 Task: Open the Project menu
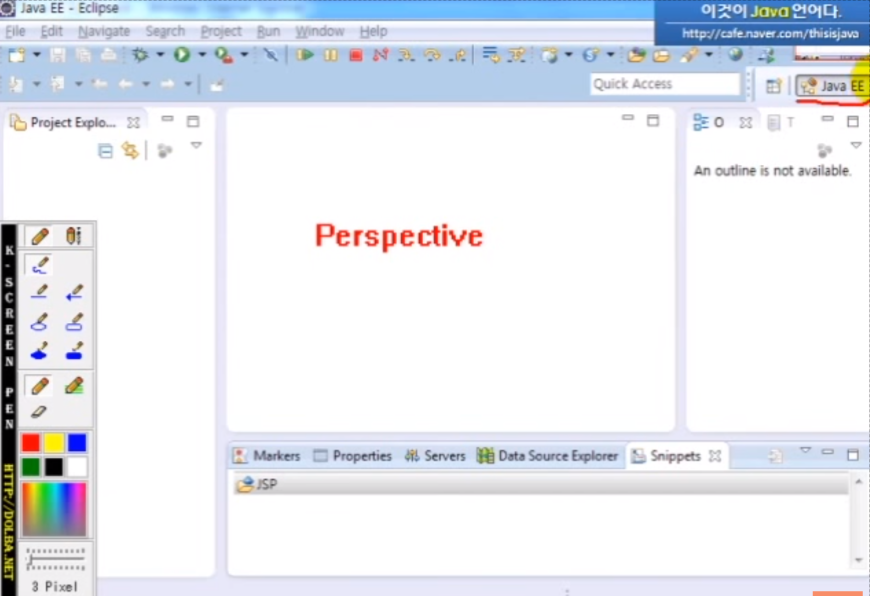(221, 31)
